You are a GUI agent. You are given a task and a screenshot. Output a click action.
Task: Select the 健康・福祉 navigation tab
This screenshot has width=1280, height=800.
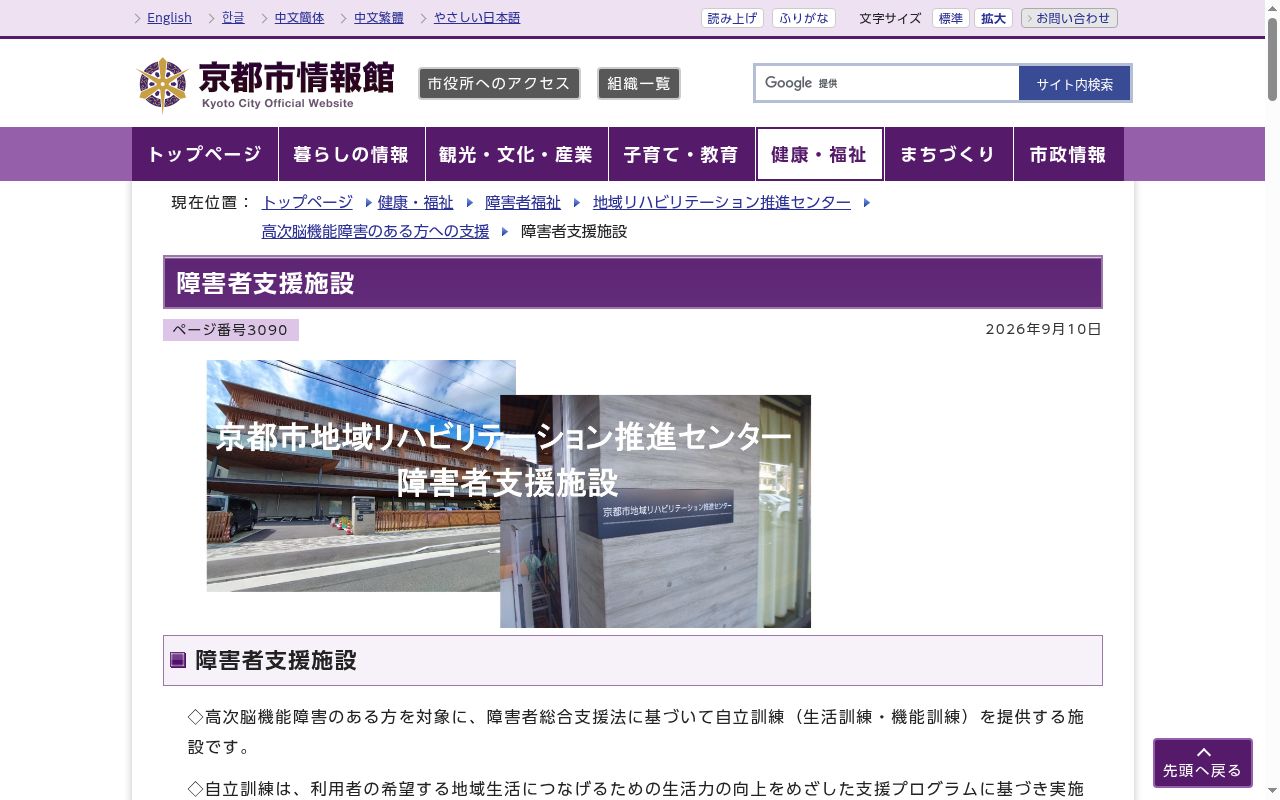pos(819,154)
